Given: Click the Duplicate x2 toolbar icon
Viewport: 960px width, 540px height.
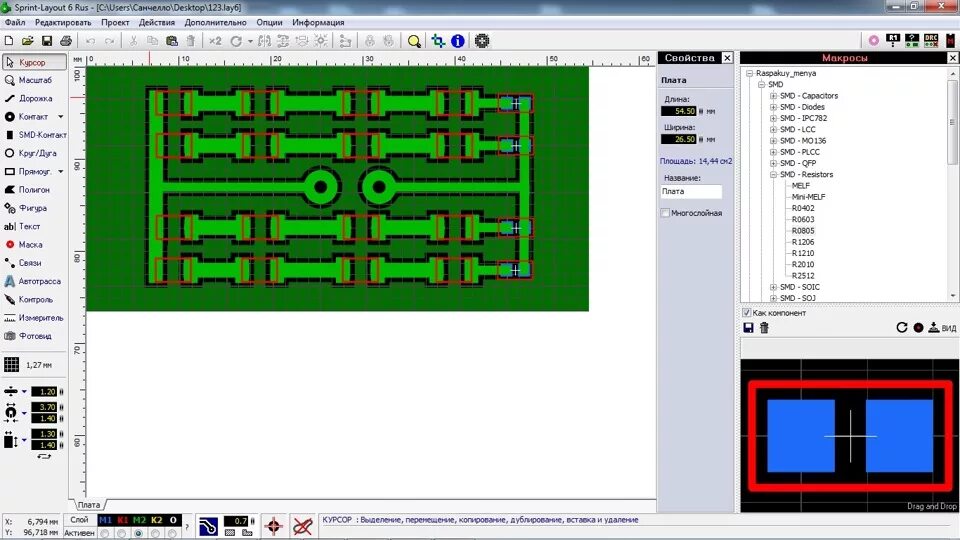Looking at the screenshot, I should [215, 41].
